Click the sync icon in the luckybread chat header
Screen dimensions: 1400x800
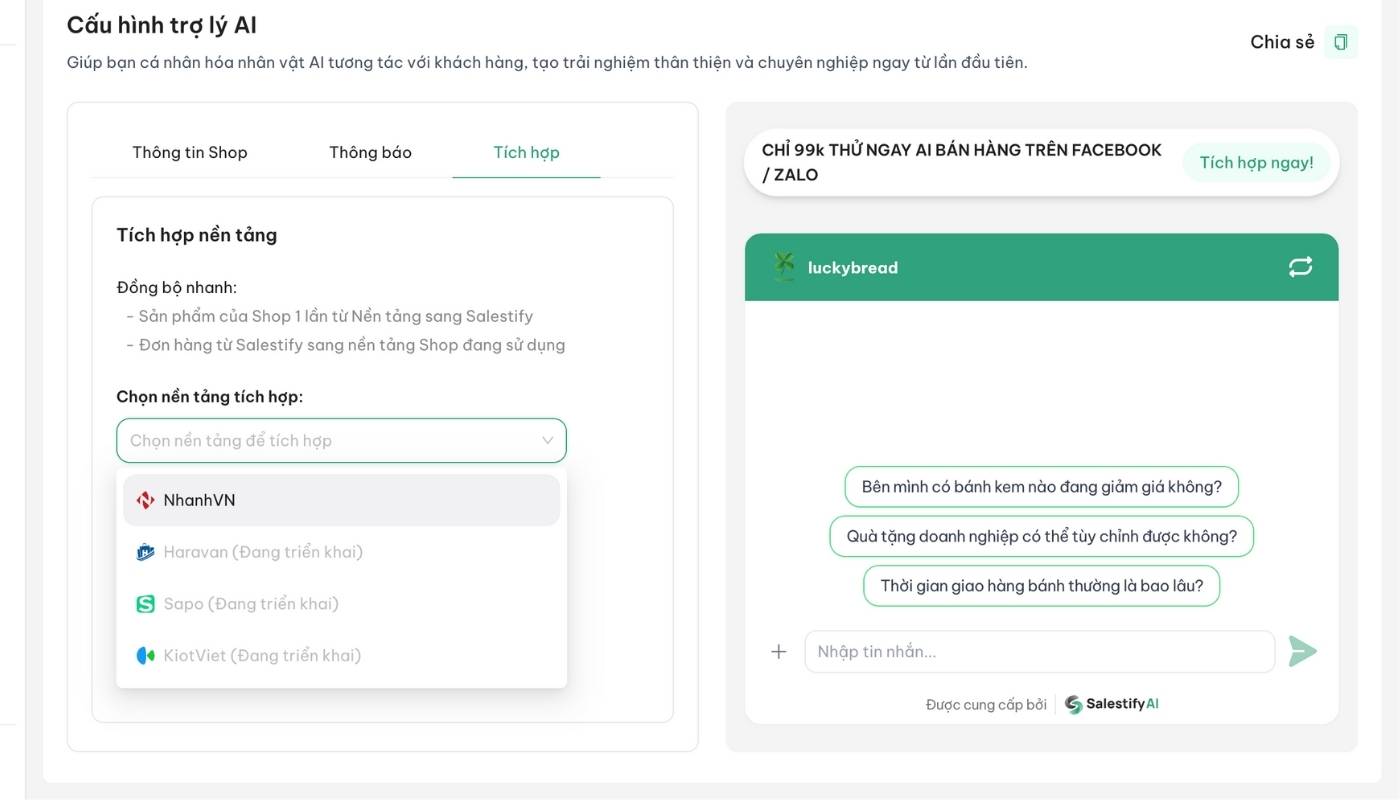[1299, 267]
